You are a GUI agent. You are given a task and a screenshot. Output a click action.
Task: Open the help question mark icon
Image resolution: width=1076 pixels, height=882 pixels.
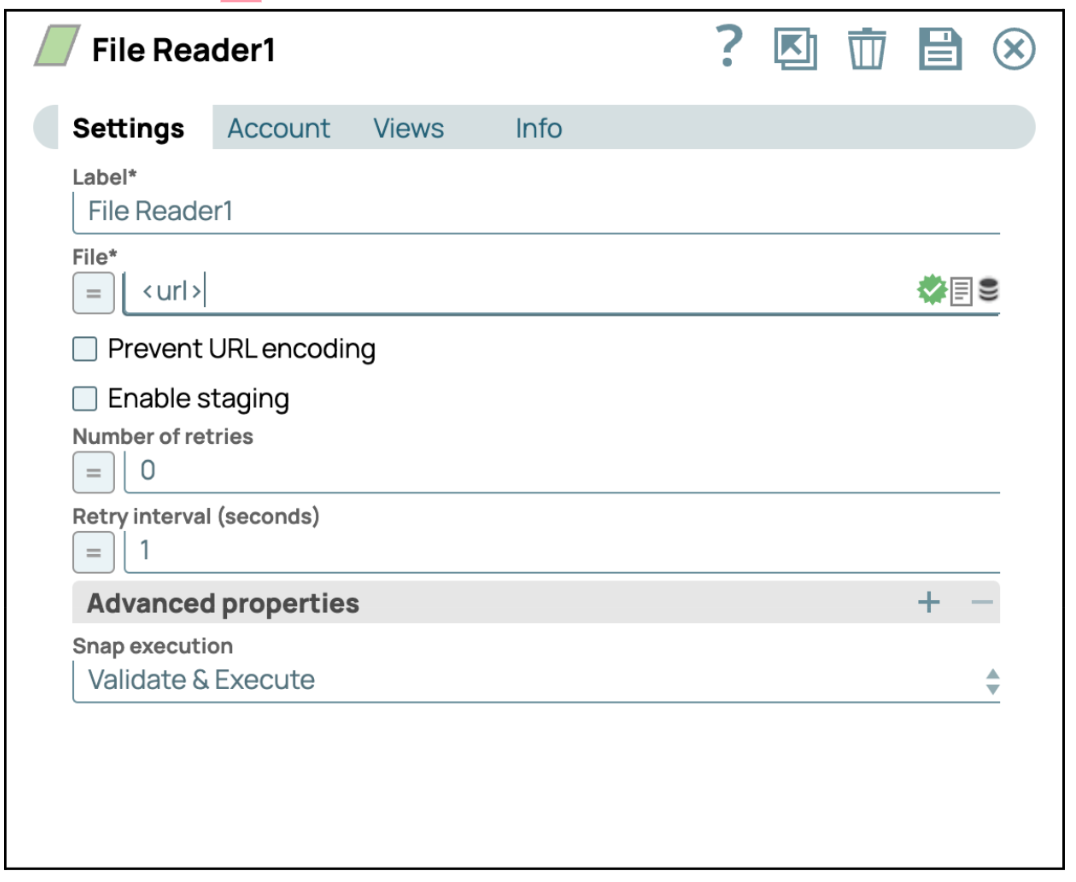pos(730,48)
